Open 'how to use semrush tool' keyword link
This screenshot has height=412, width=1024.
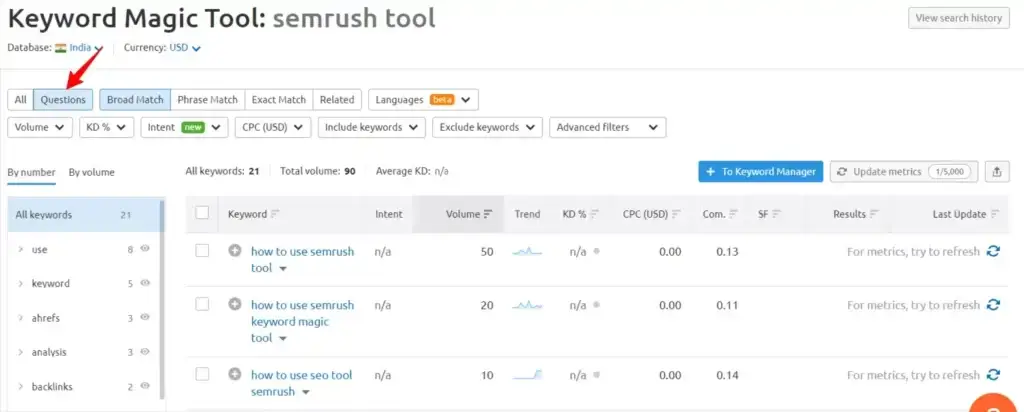(302, 259)
